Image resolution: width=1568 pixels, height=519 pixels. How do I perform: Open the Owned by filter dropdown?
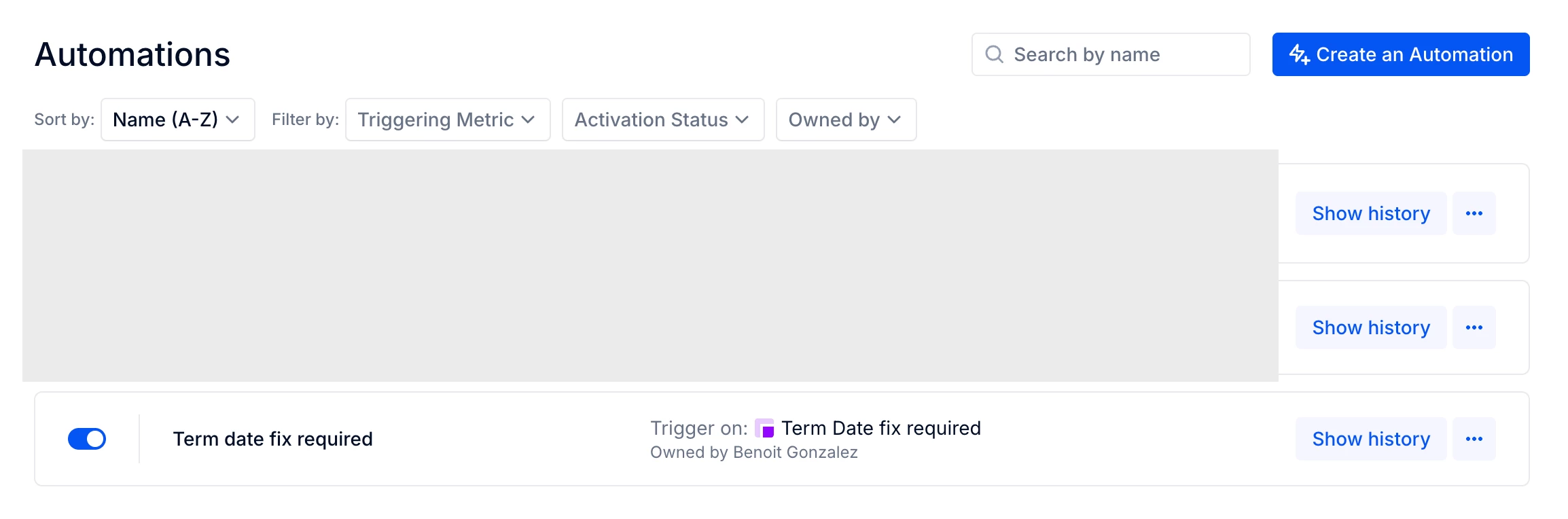(846, 120)
